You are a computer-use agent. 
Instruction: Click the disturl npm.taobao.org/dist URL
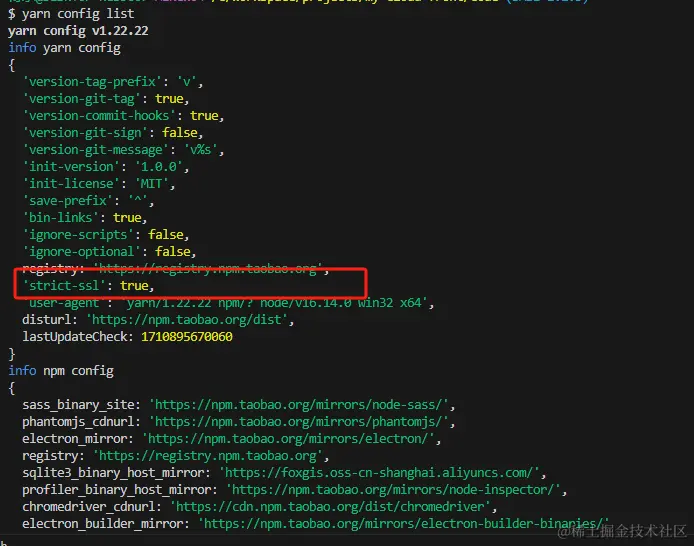coord(189,320)
